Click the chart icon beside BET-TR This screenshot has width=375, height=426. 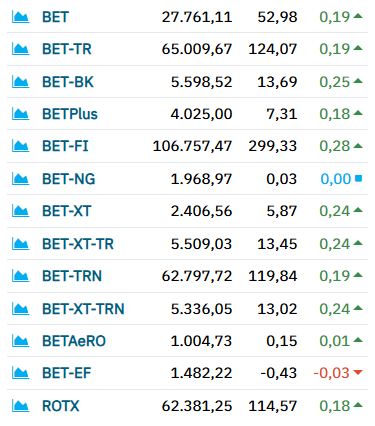(20, 49)
